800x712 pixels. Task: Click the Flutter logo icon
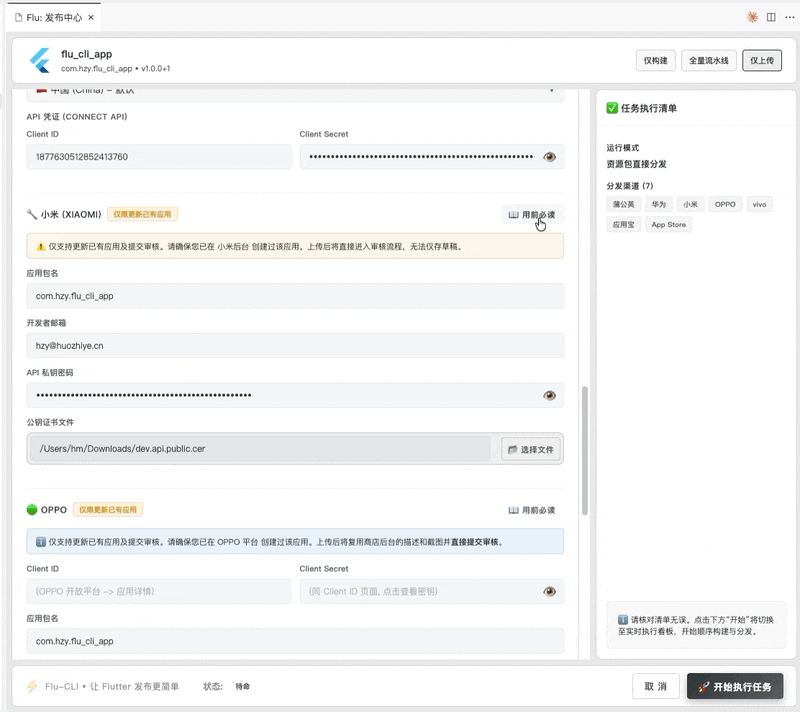(40, 60)
